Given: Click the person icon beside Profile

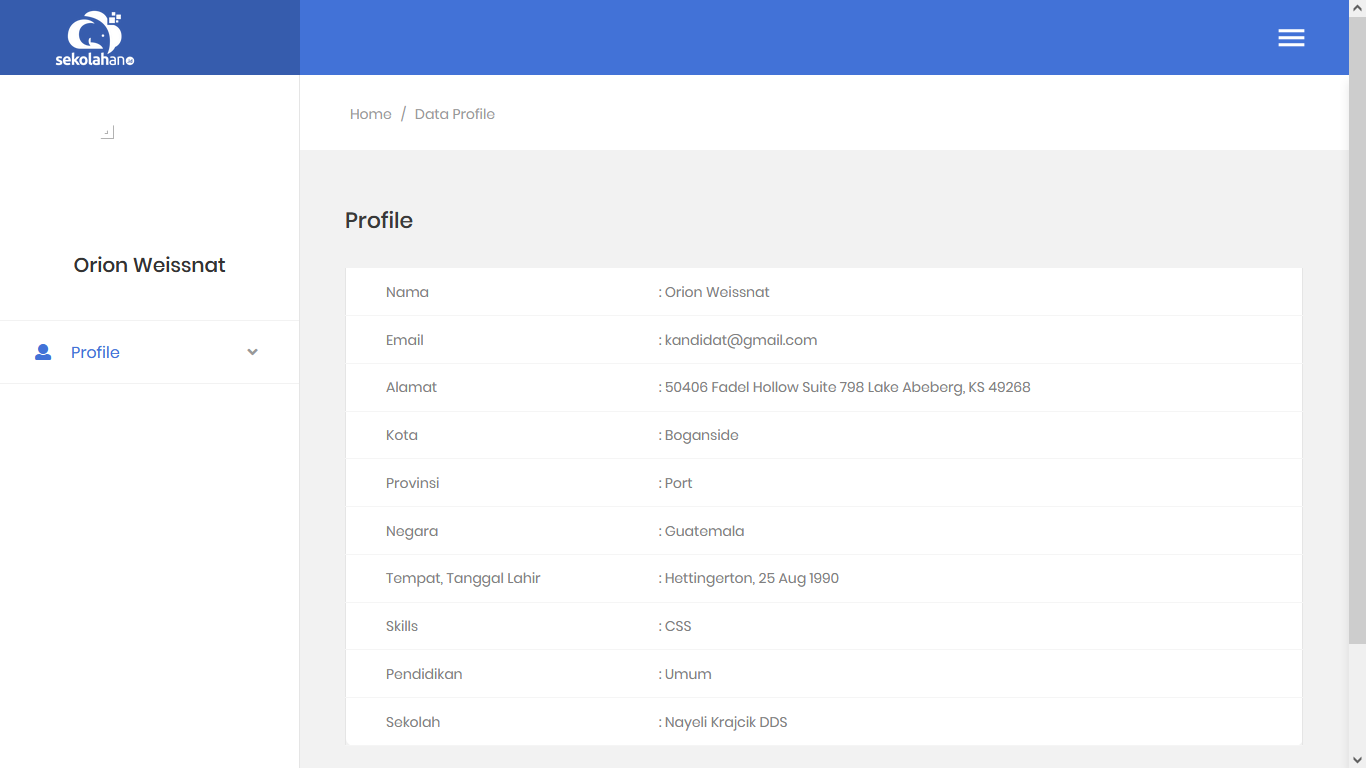Looking at the screenshot, I should coord(43,352).
